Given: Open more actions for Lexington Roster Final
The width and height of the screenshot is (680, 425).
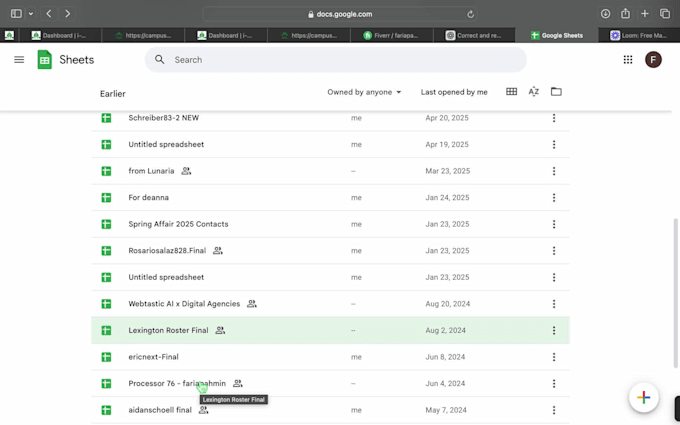Looking at the screenshot, I should point(554,330).
